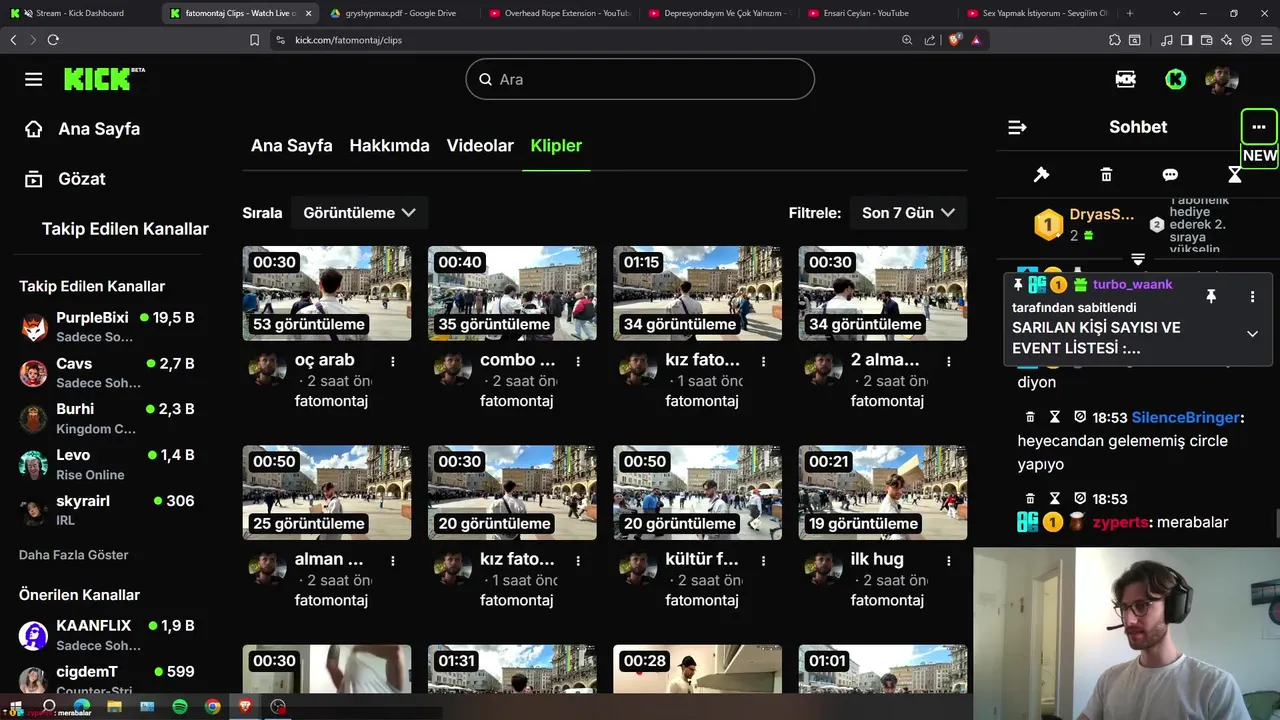Switch to the Ana Sayfa channel tab

point(291,146)
